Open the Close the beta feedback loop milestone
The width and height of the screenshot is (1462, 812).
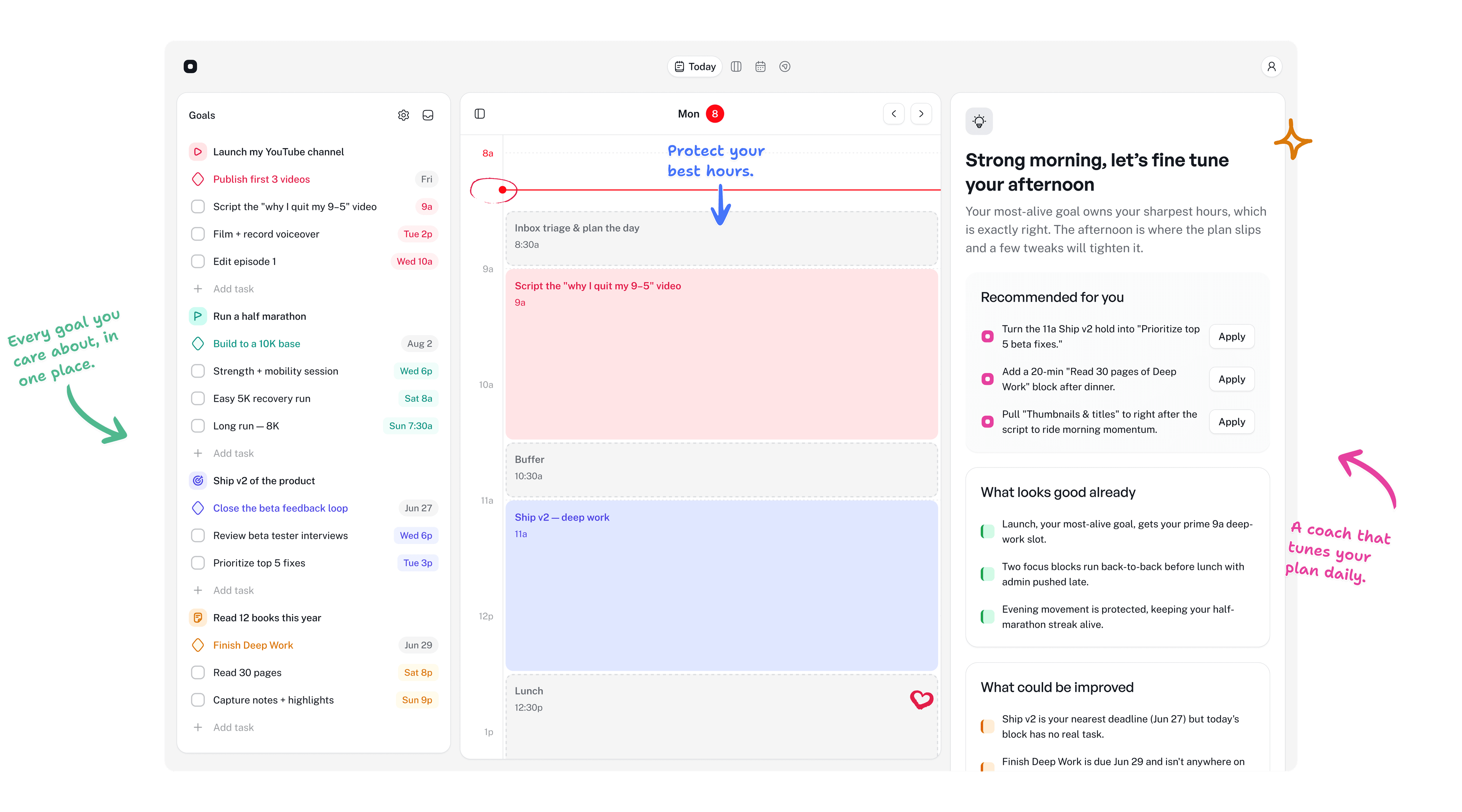point(280,508)
